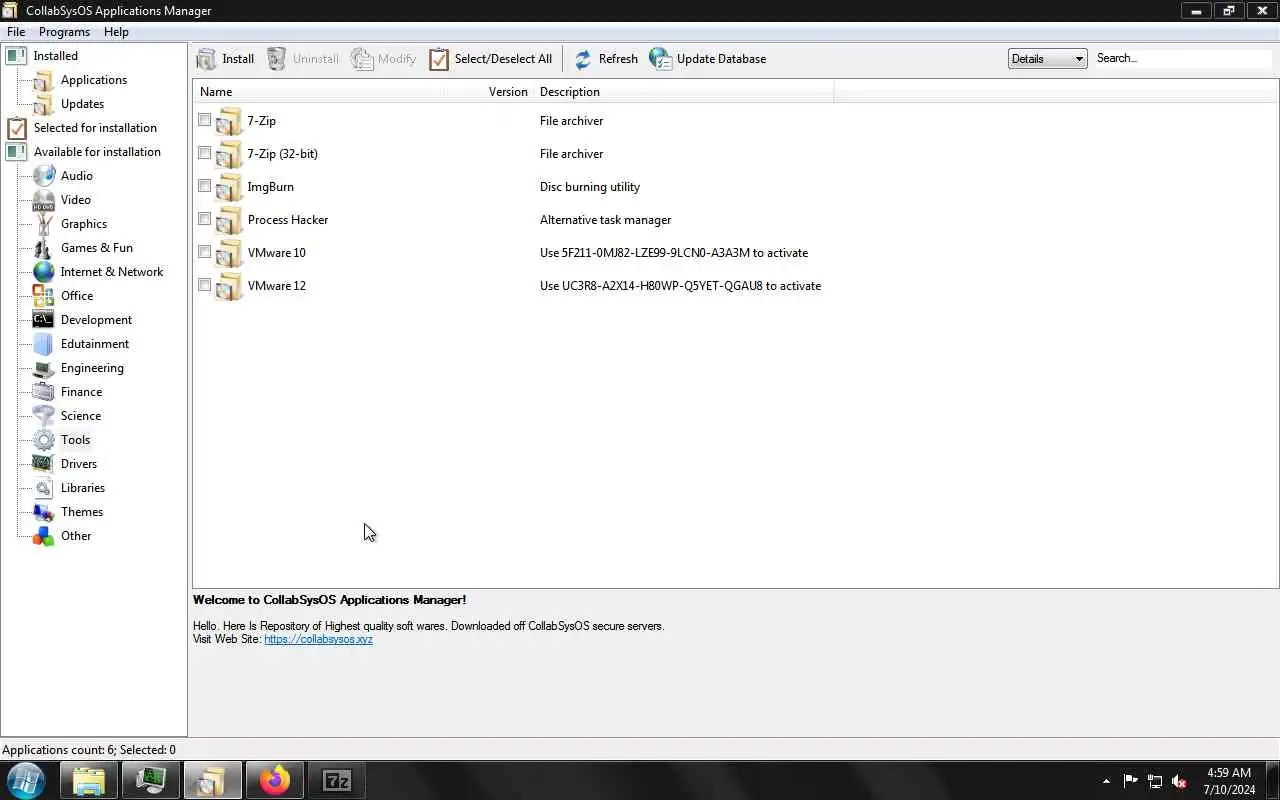This screenshot has width=1280, height=800.
Task: Sort by the Name column header
Action: (x=319, y=92)
